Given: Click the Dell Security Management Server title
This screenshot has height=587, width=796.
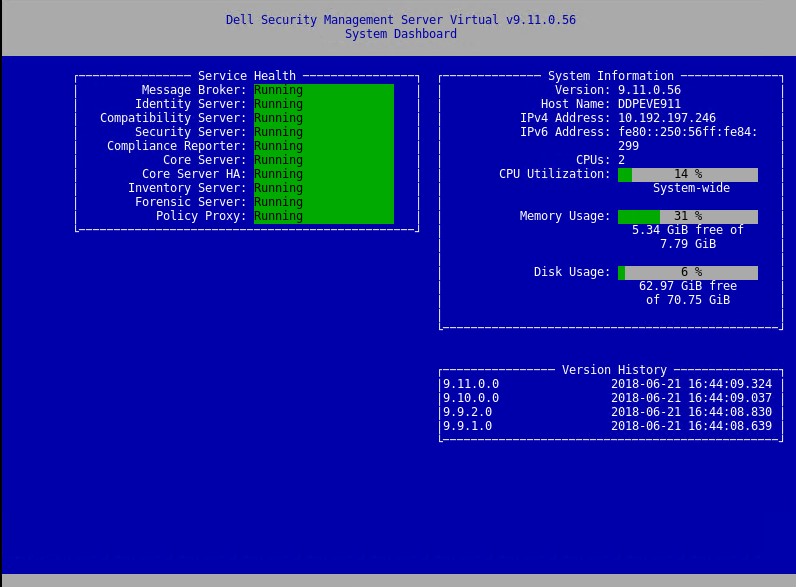Looking at the screenshot, I should point(401,20).
